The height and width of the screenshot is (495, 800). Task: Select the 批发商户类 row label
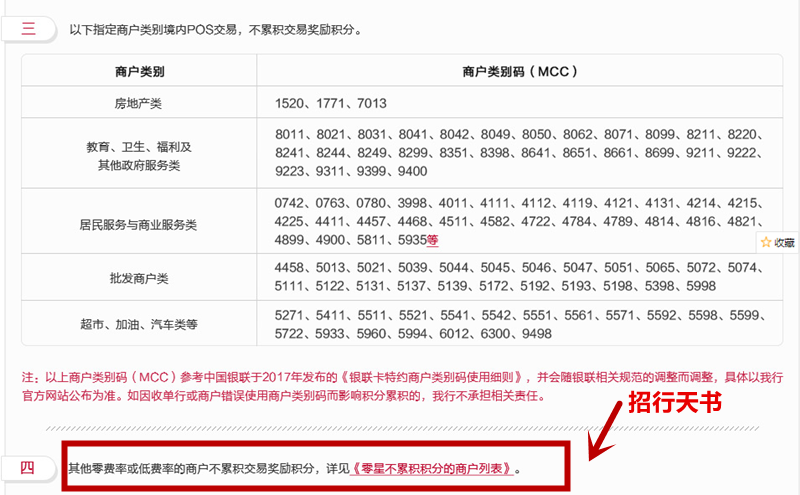coord(139,278)
